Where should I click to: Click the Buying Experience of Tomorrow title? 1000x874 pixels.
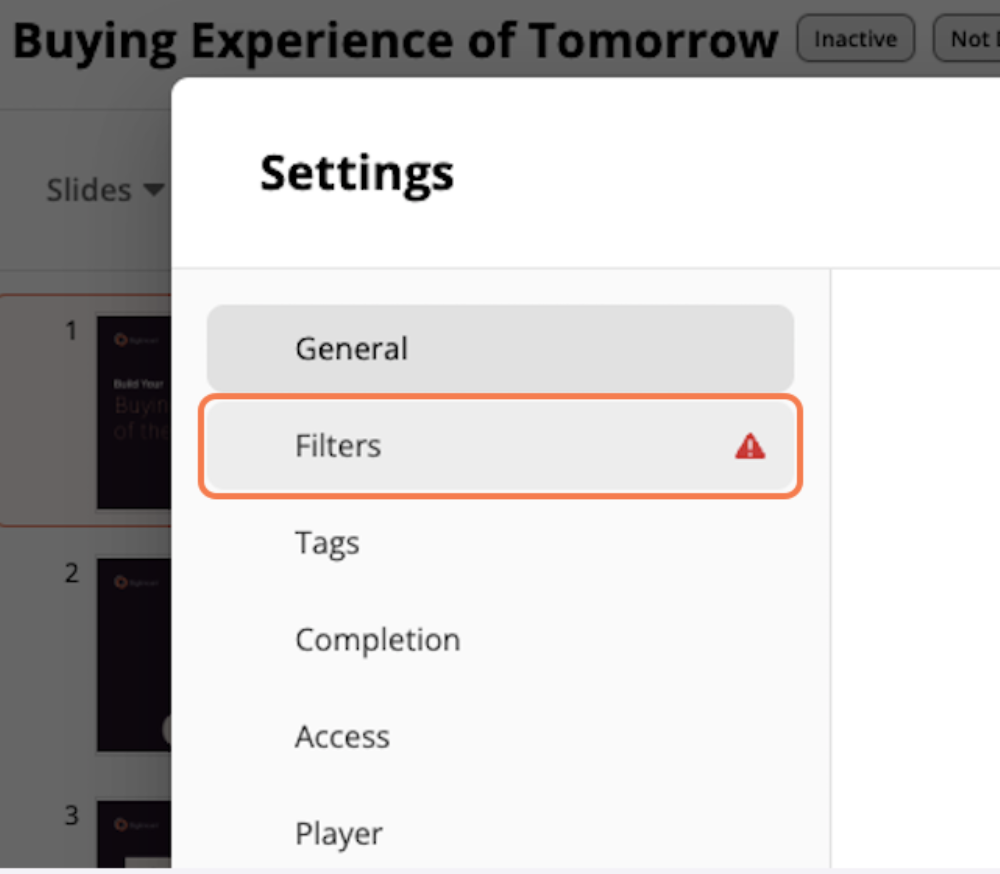tap(395, 41)
